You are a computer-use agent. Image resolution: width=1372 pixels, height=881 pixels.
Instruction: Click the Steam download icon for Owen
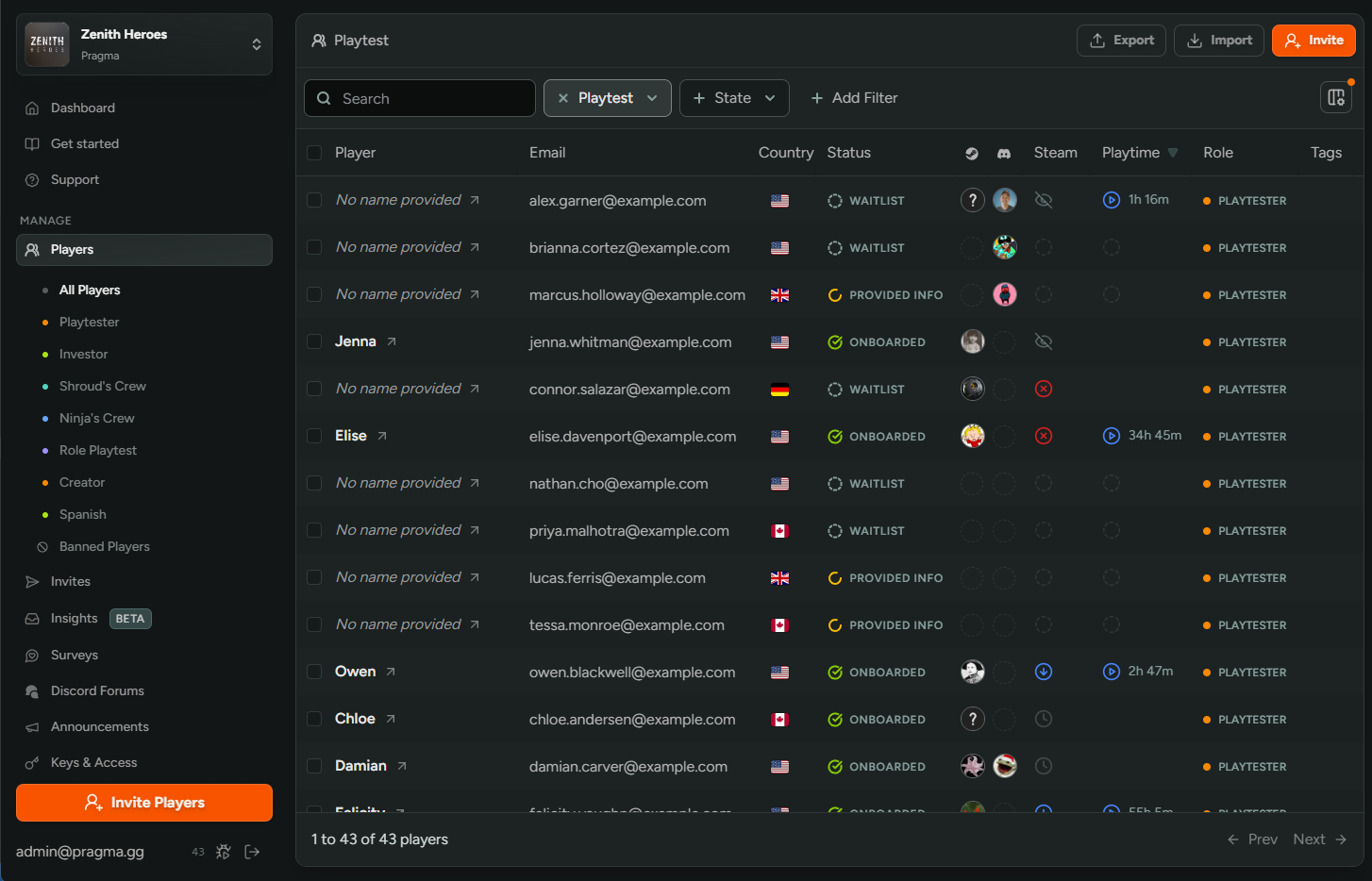1044,672
